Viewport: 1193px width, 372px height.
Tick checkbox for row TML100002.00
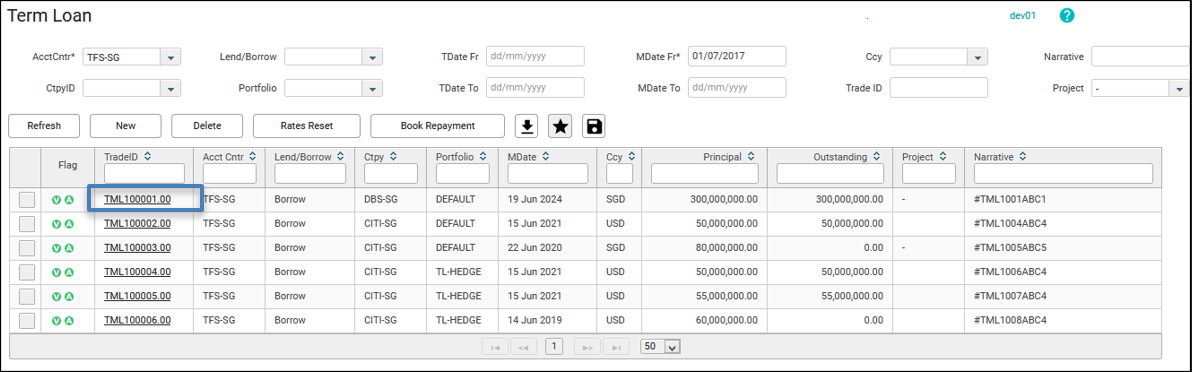tap(27, 224)
